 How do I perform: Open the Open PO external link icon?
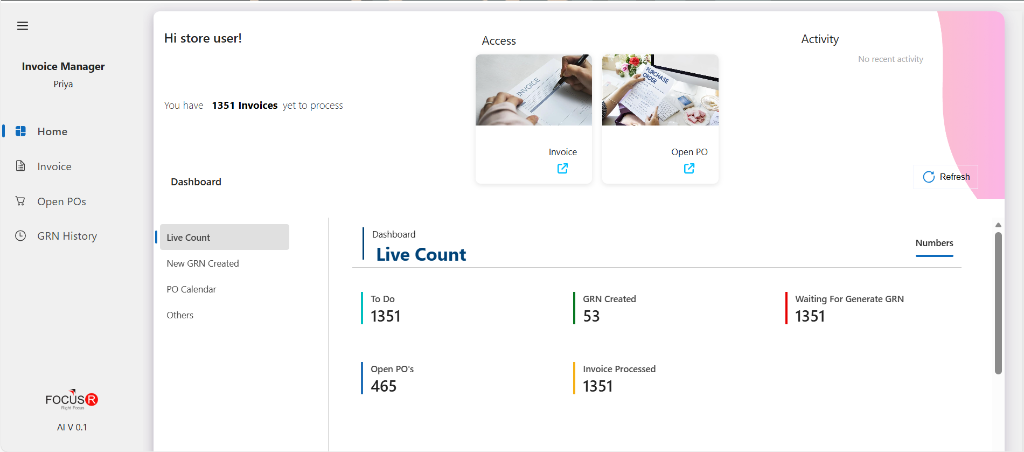pyautogui.click(x=689, y=169)
